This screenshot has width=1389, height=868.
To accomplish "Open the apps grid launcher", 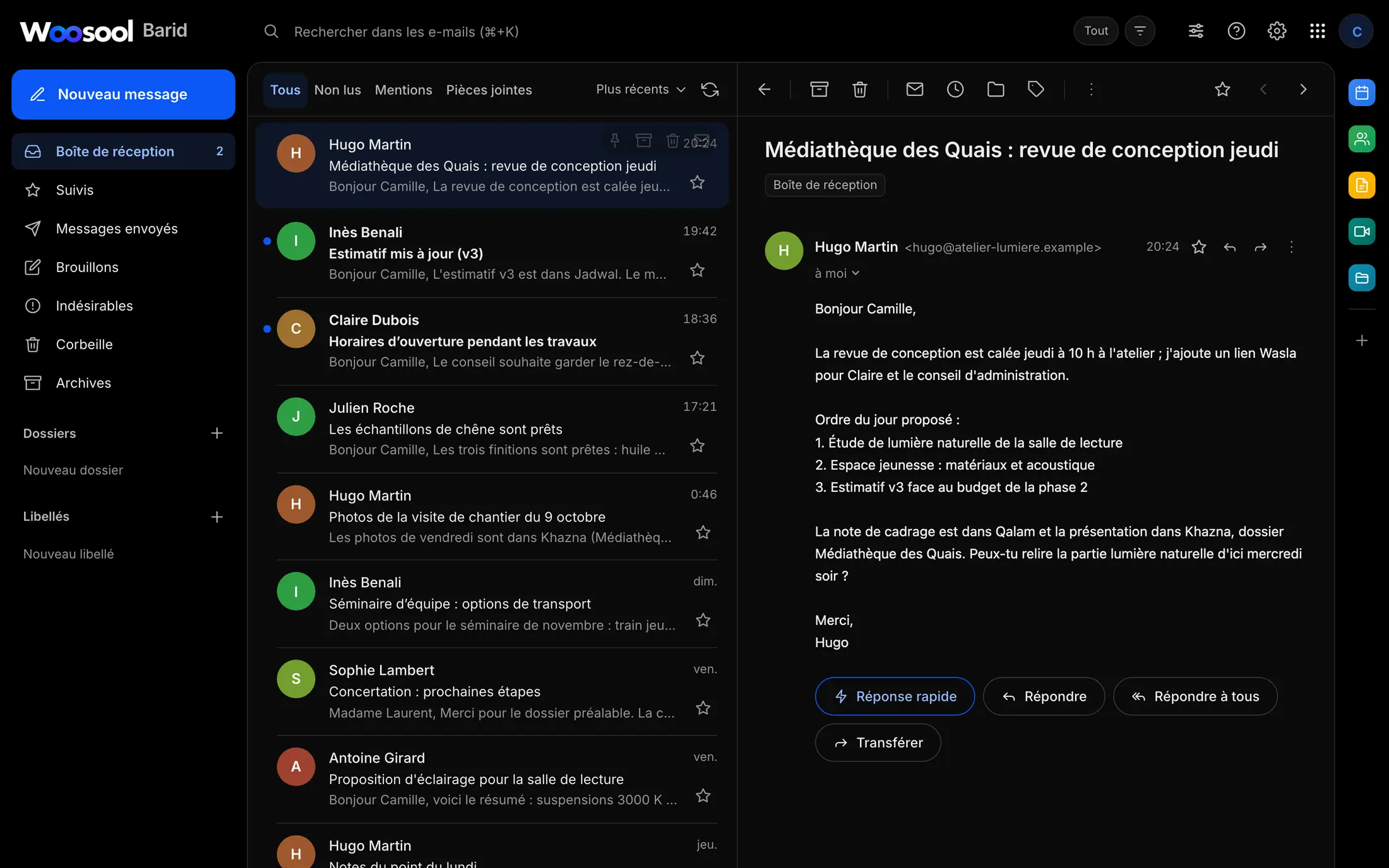I will point(1317,31).
